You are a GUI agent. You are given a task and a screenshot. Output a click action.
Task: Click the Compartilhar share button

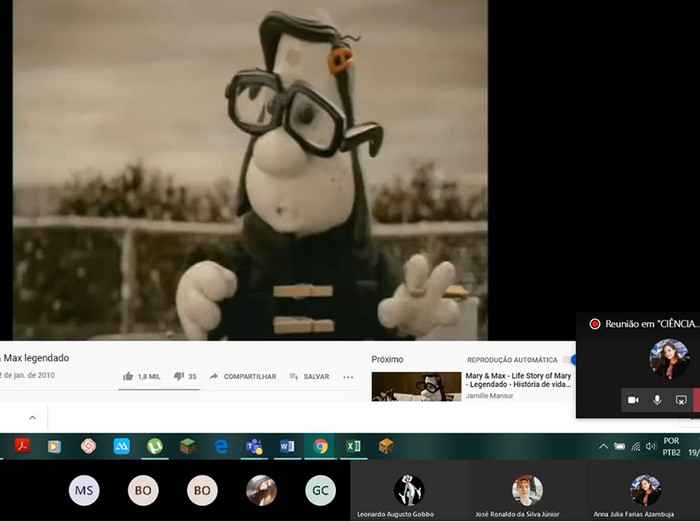coord(242,376)
